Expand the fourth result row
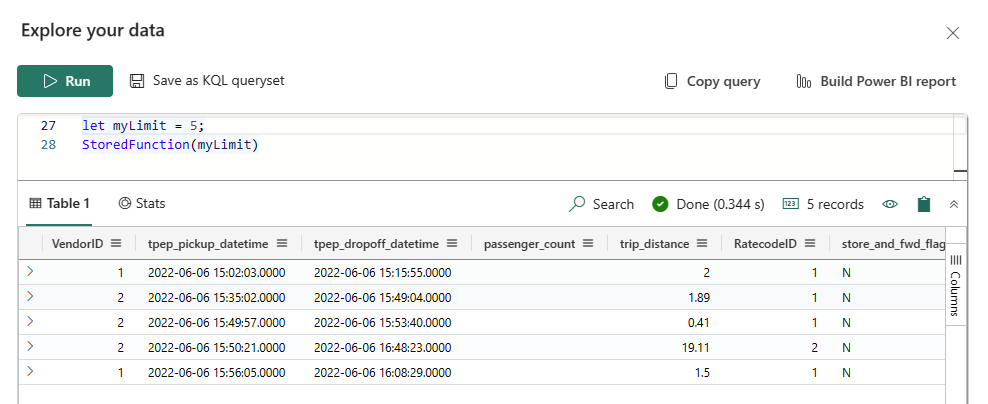 [30, 347]
